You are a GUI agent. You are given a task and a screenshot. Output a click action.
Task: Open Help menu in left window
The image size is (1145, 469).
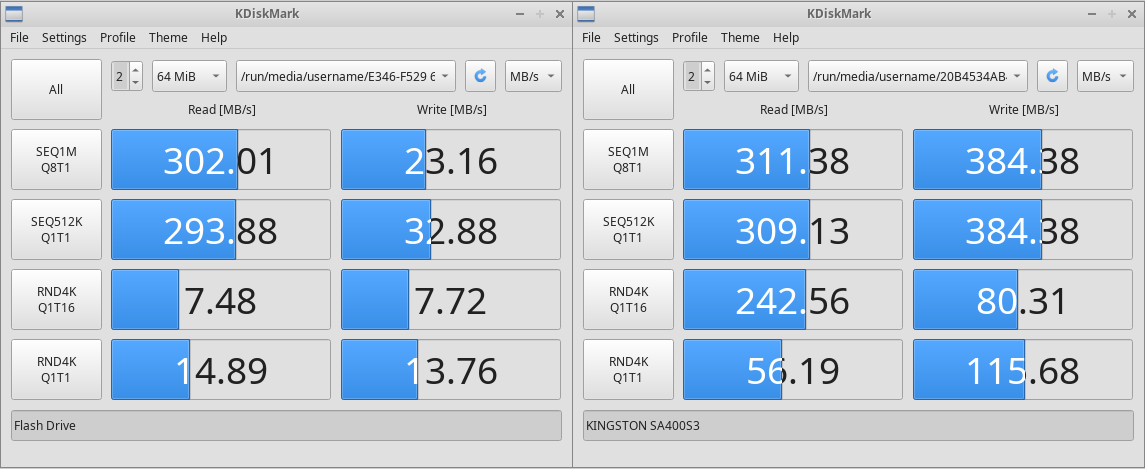click(x=214, y=37)
